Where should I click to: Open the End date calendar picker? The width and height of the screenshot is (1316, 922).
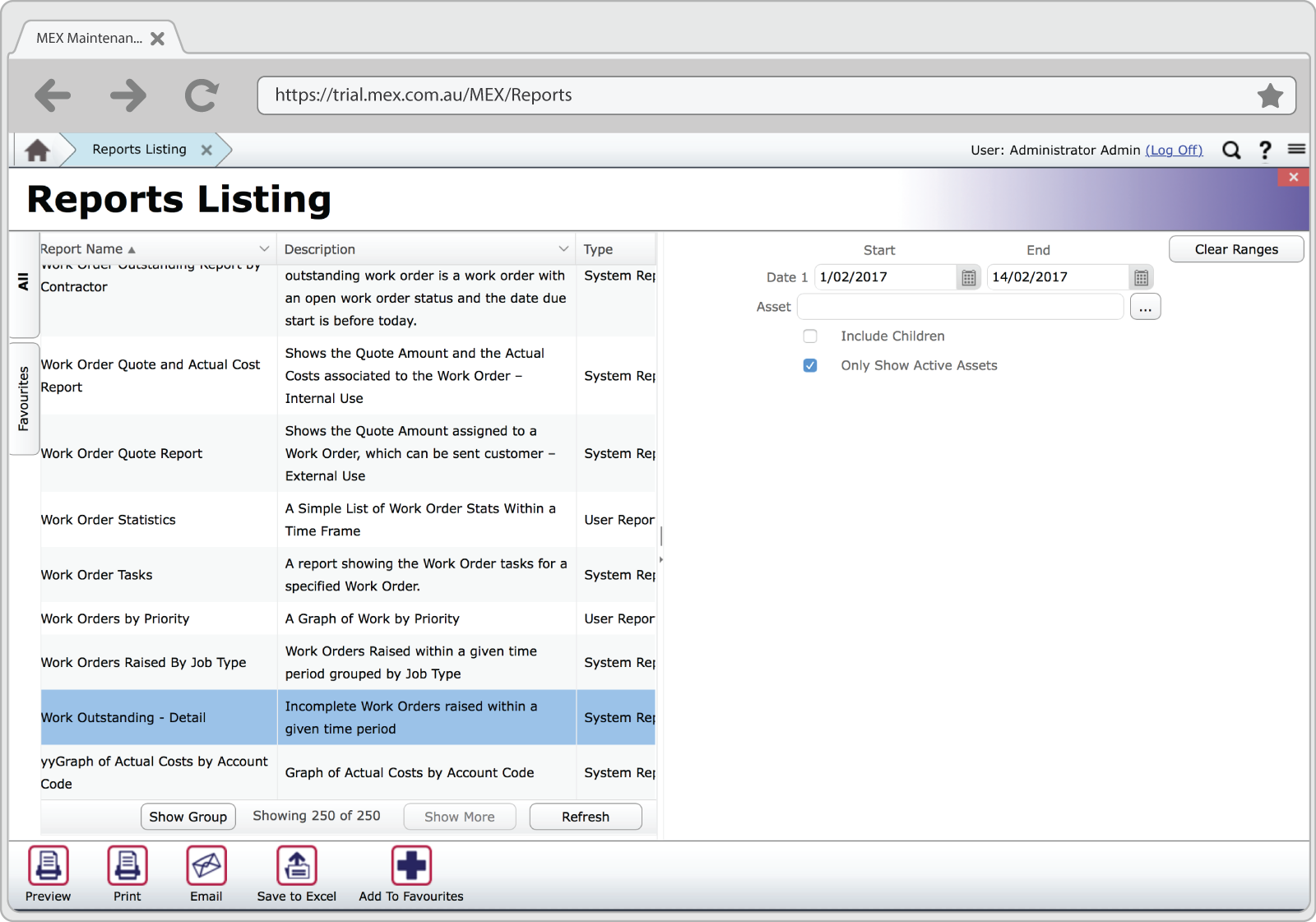1142,278
